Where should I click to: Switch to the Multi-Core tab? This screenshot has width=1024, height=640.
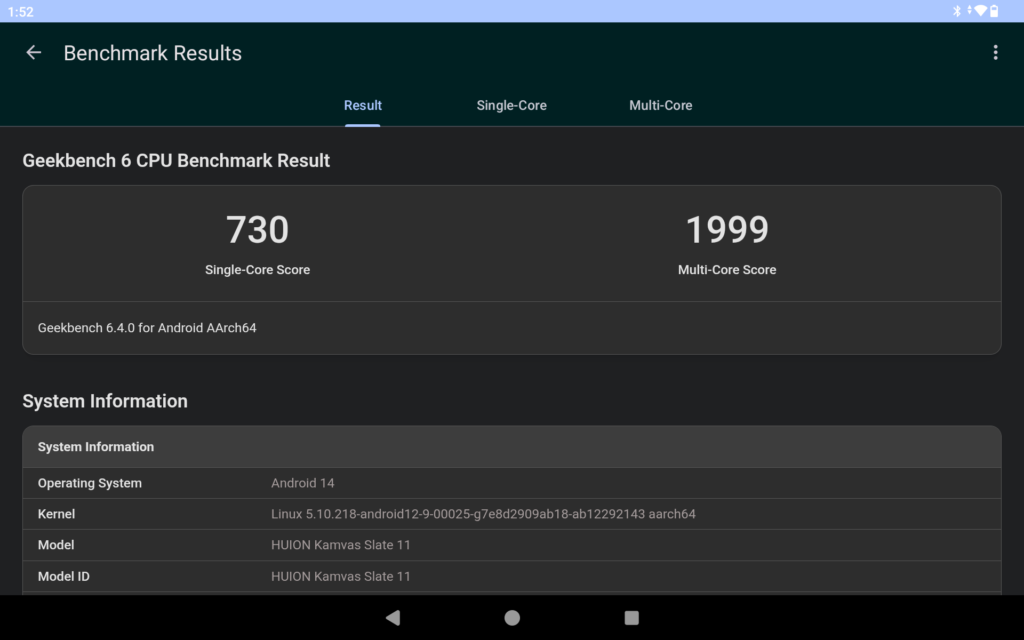pyautogui.click(x=660, y=105)
